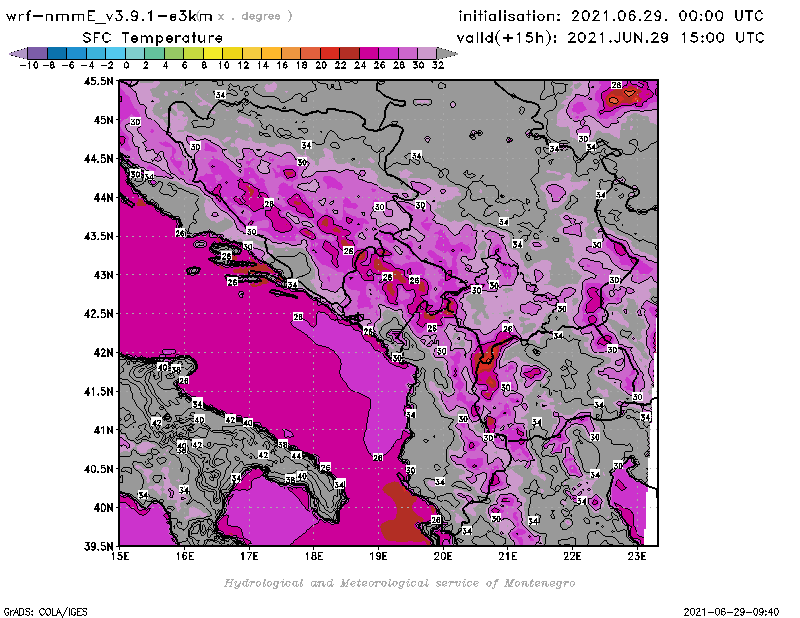Click the '-10' legend value

click(x=29, y=65)
